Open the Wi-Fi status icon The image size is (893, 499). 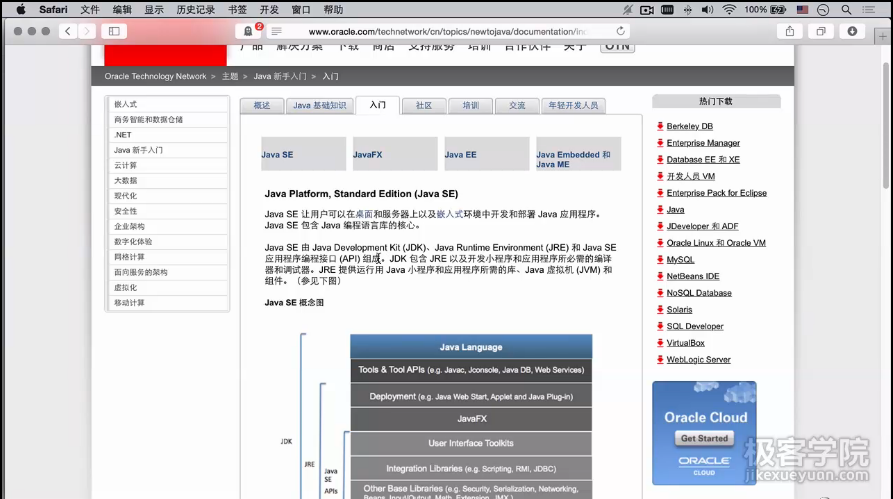coord(728,10)
